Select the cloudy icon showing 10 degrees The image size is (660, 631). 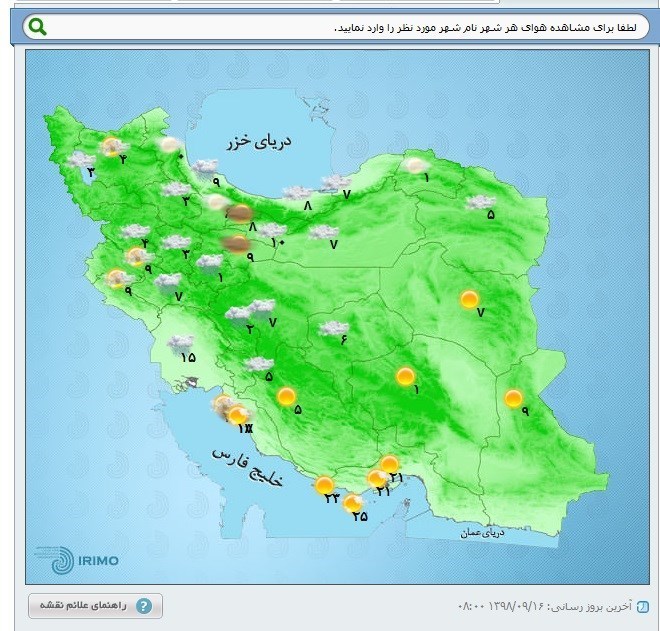click(271, 229)
